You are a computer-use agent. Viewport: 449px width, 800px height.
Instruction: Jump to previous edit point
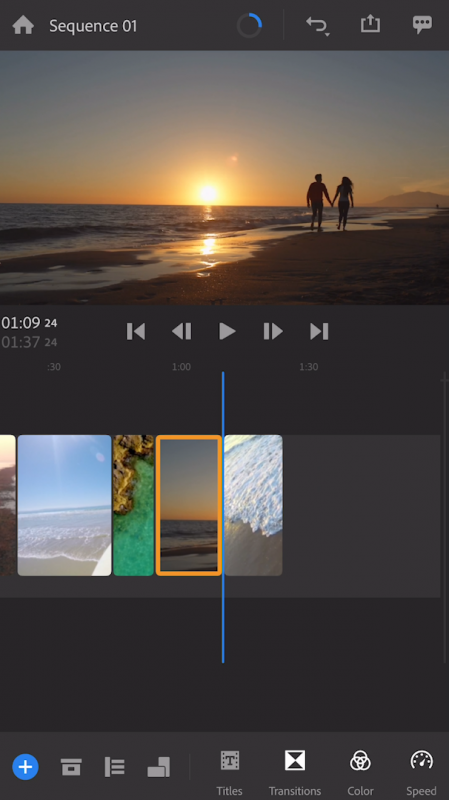click(x=136, y=332)
